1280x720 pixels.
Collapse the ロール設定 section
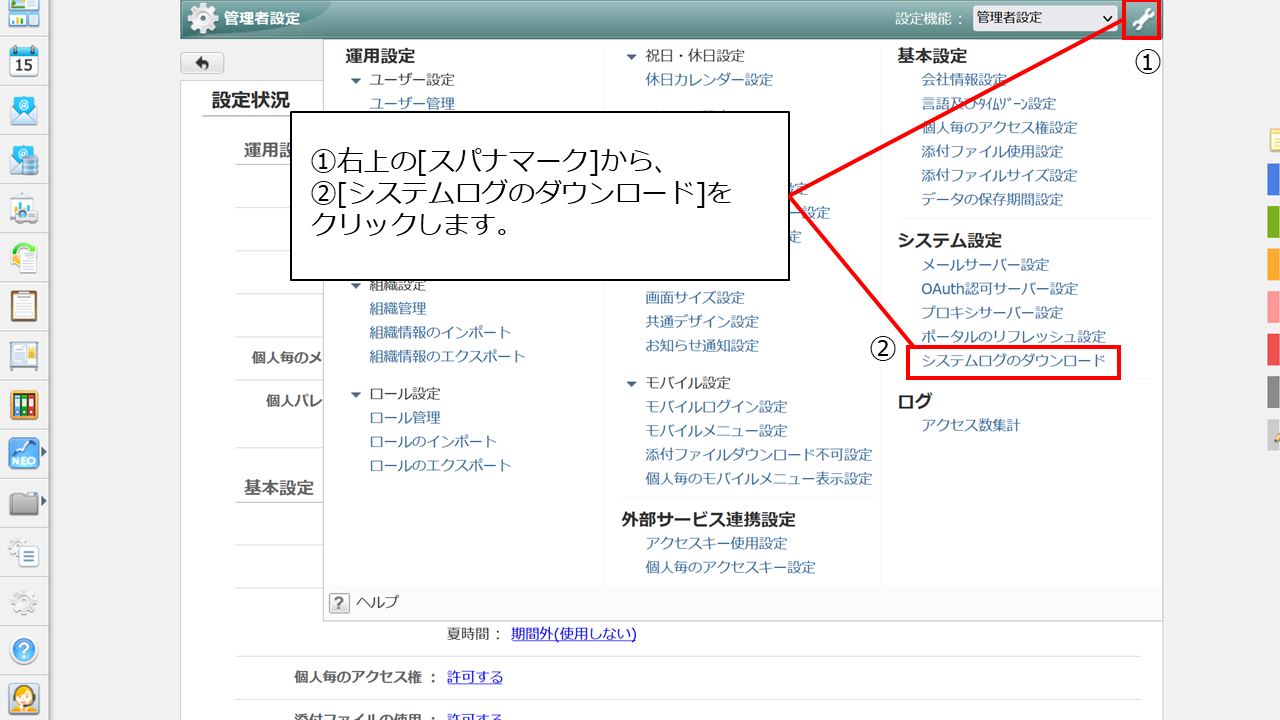(356, 394)
